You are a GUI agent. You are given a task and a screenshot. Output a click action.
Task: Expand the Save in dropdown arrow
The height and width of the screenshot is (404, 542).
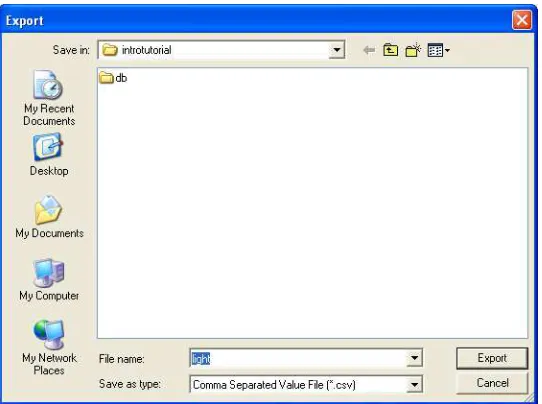(336, 50)
